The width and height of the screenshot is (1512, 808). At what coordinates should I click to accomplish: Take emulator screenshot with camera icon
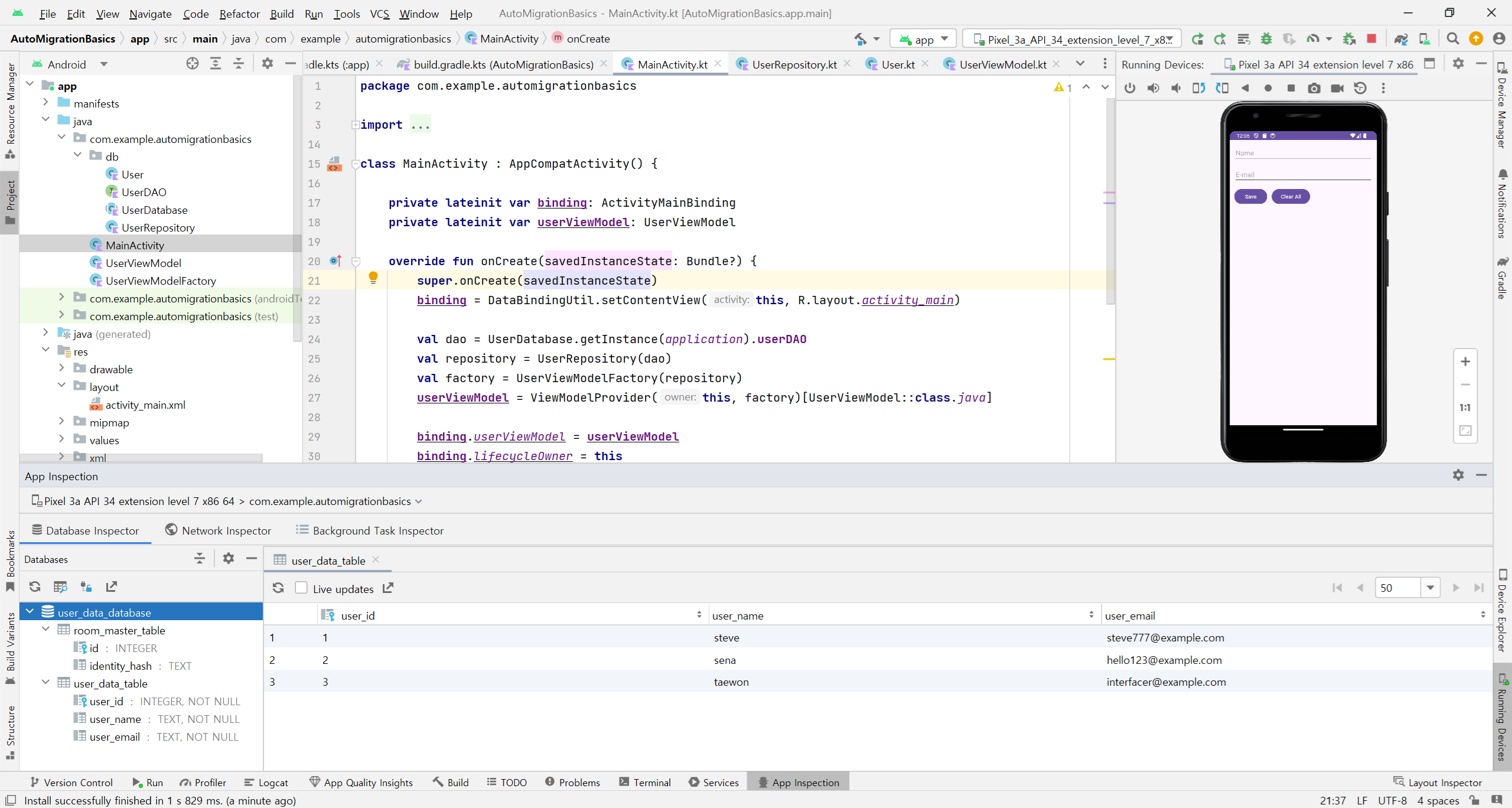pos(1314,88)
